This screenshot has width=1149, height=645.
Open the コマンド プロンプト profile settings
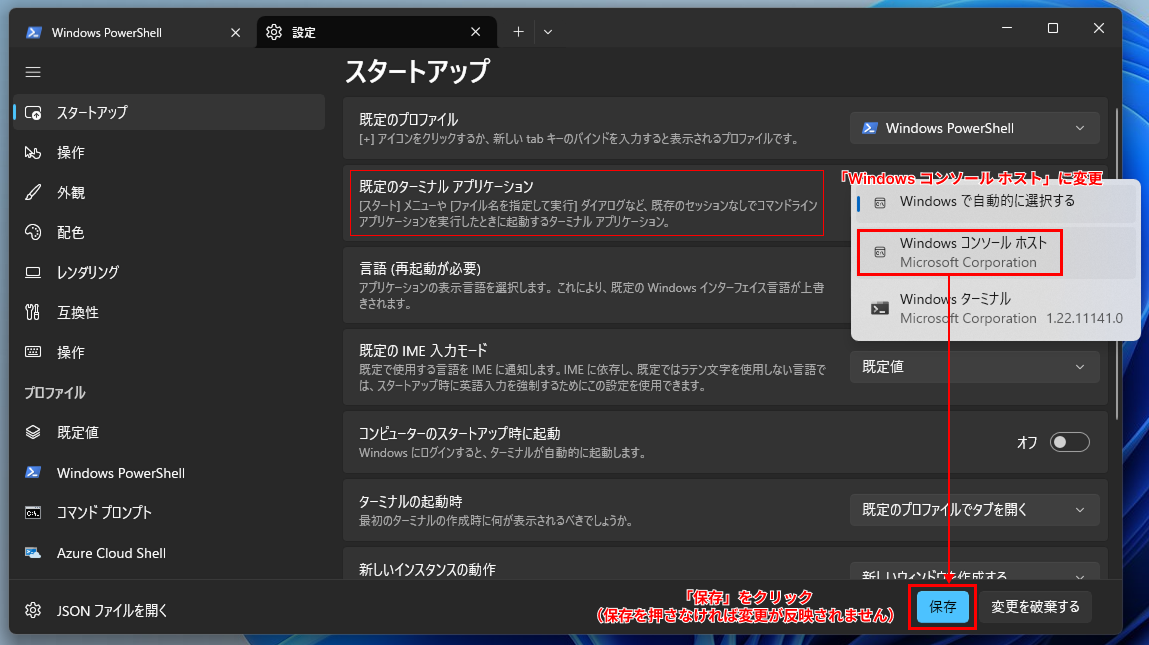point(104,512)
